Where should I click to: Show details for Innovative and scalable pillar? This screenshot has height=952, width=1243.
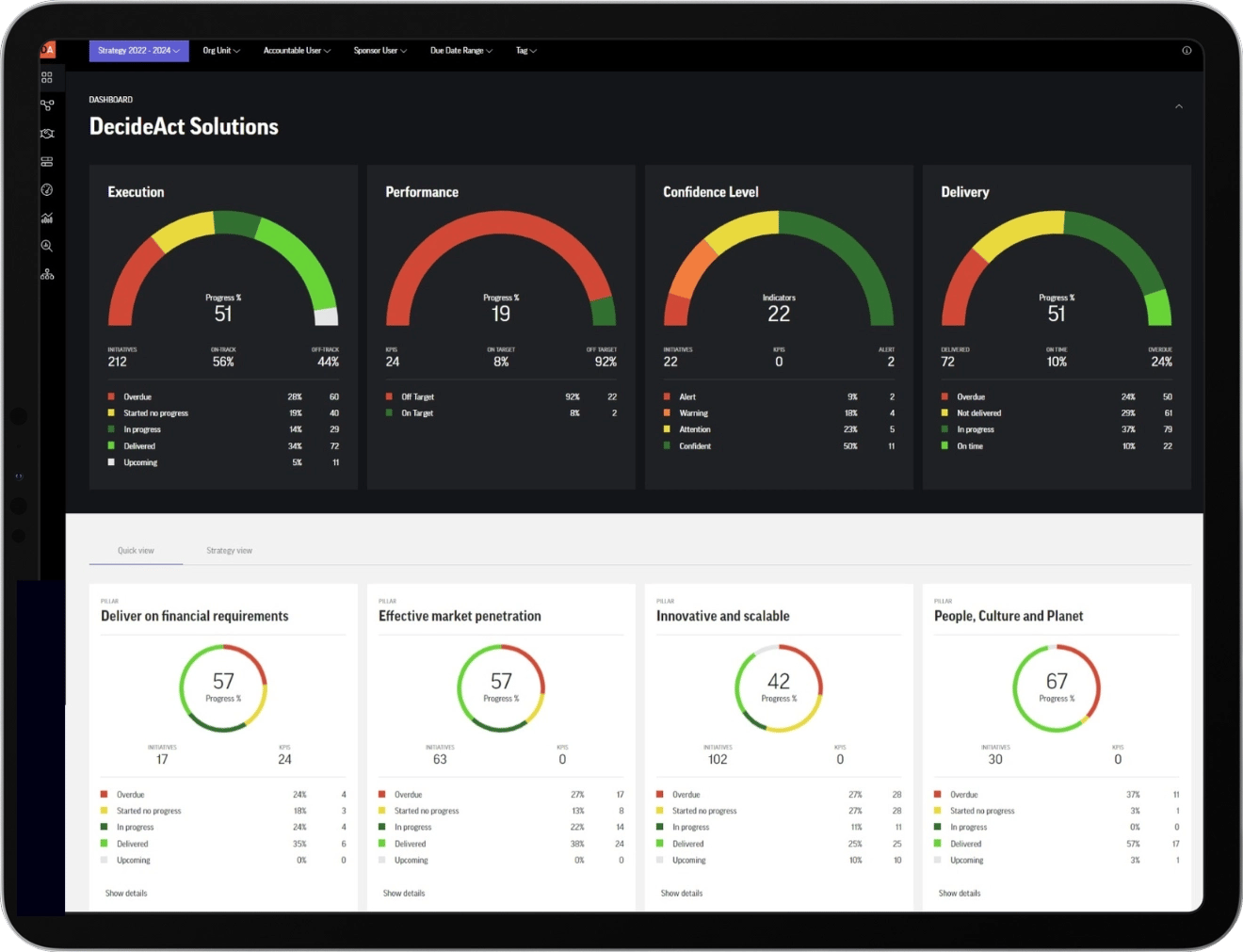click(x=682, y=894)
